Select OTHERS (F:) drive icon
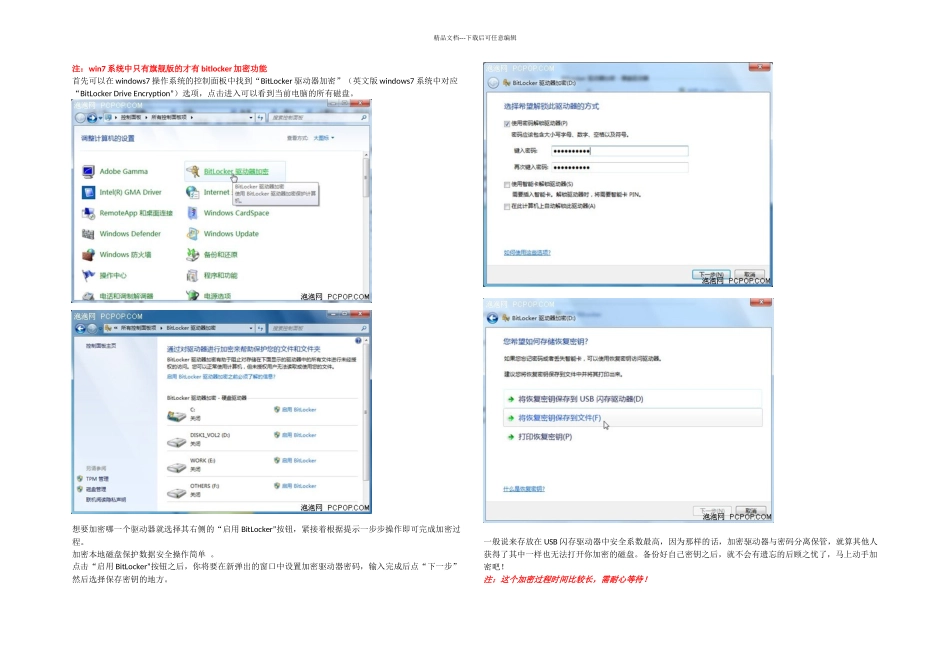The image size is (950, 672). click(176, 493)
